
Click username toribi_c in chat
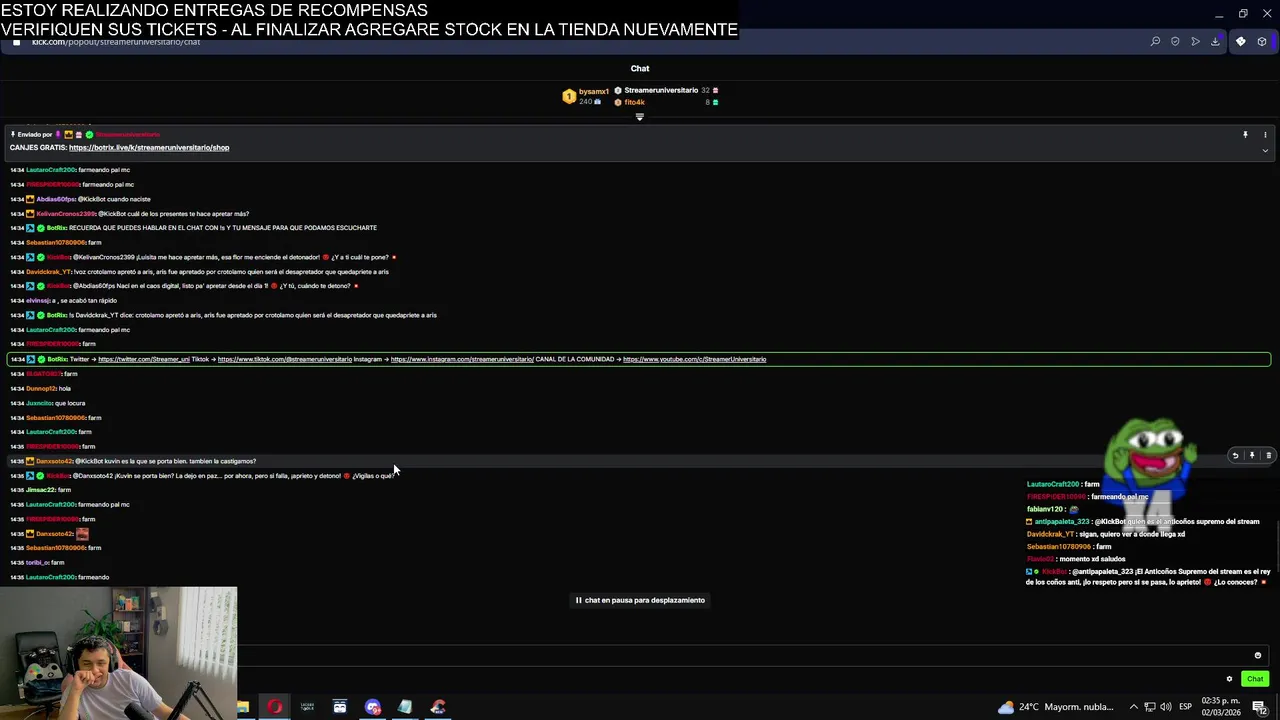point(38,562)
